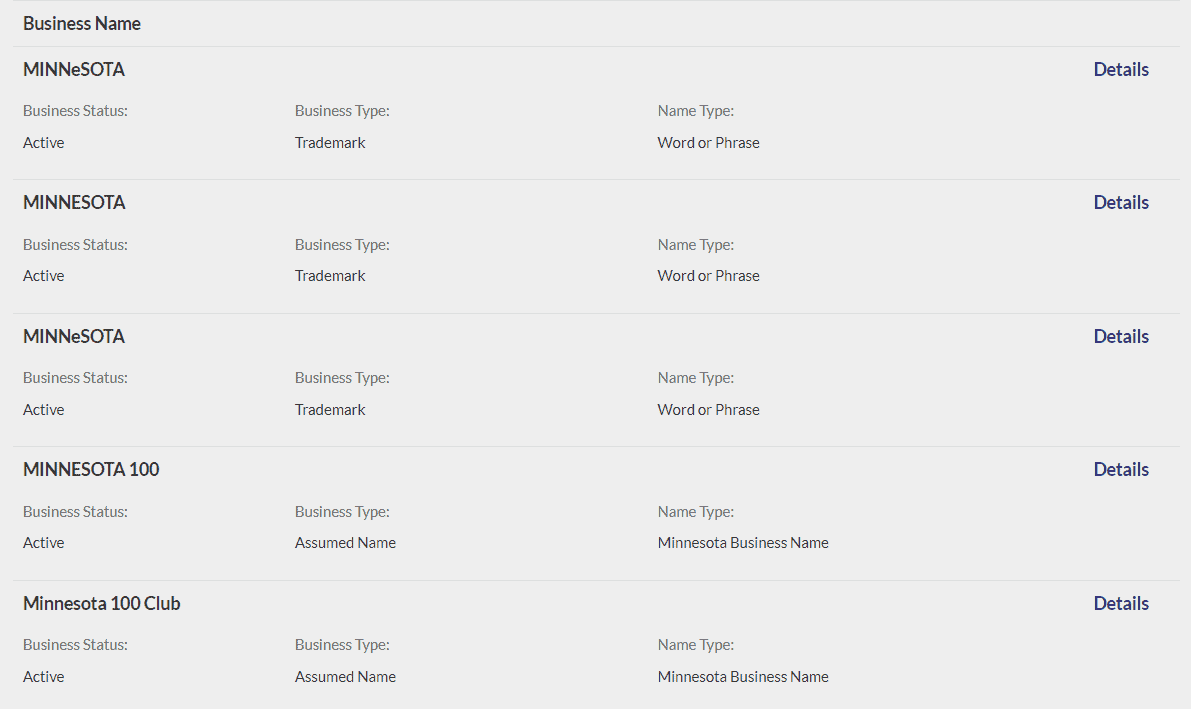
Task: Select the Minnesota 100 Club business name
Action: pos(102,603)
